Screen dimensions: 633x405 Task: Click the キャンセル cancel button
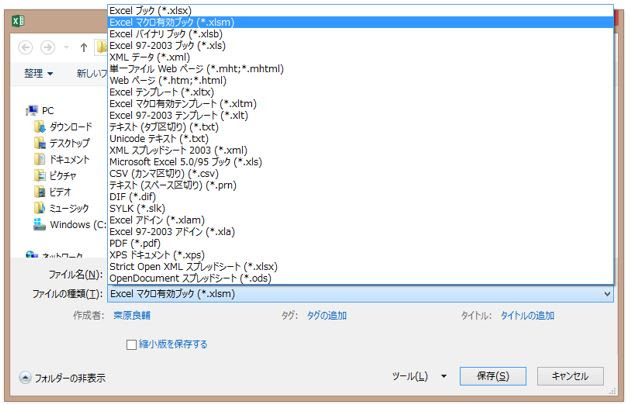(570, 376)
